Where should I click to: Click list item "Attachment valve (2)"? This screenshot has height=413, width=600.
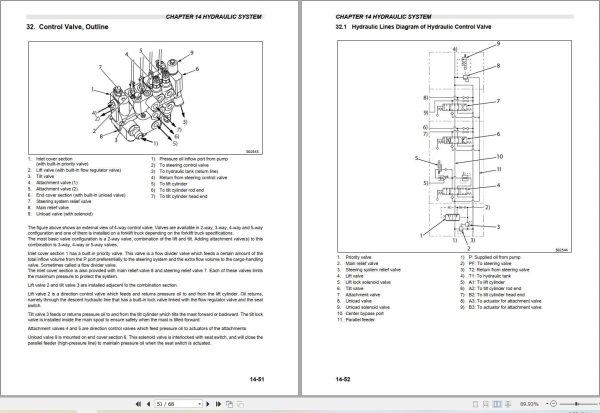(57, 189)
